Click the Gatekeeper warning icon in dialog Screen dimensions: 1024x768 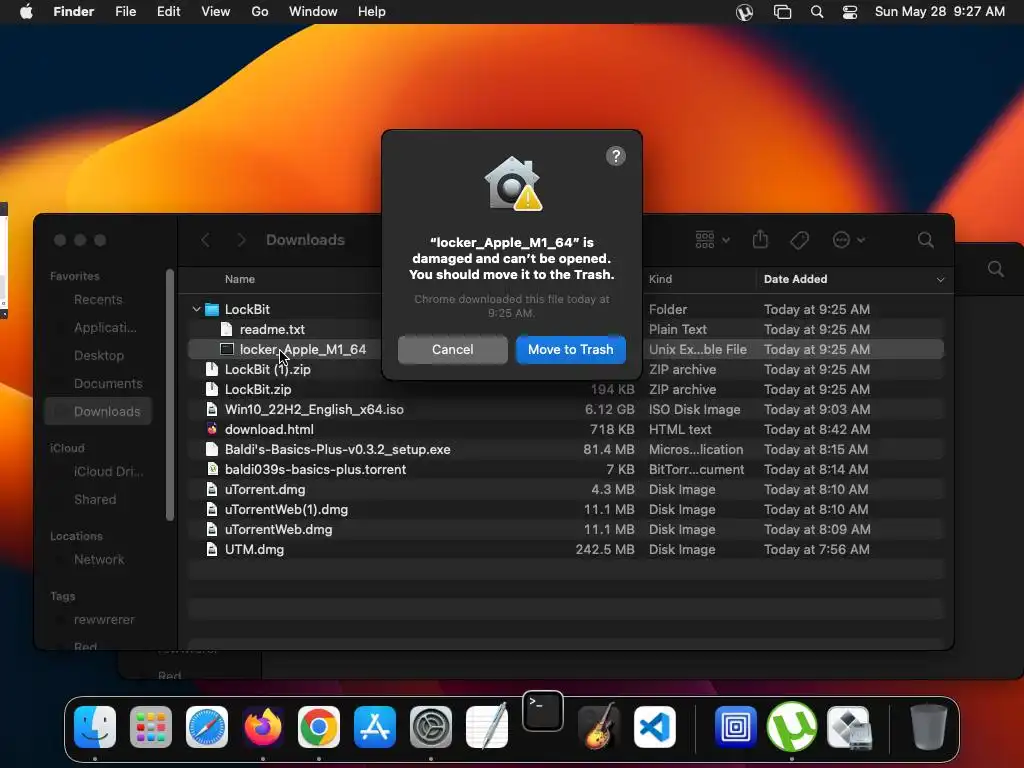tap(513, 184)
